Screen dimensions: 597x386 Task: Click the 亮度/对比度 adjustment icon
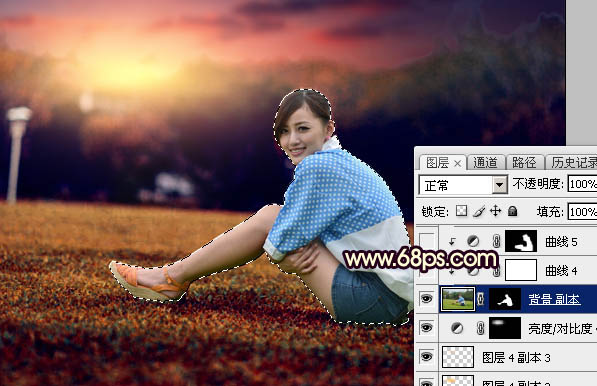[456, 328]
